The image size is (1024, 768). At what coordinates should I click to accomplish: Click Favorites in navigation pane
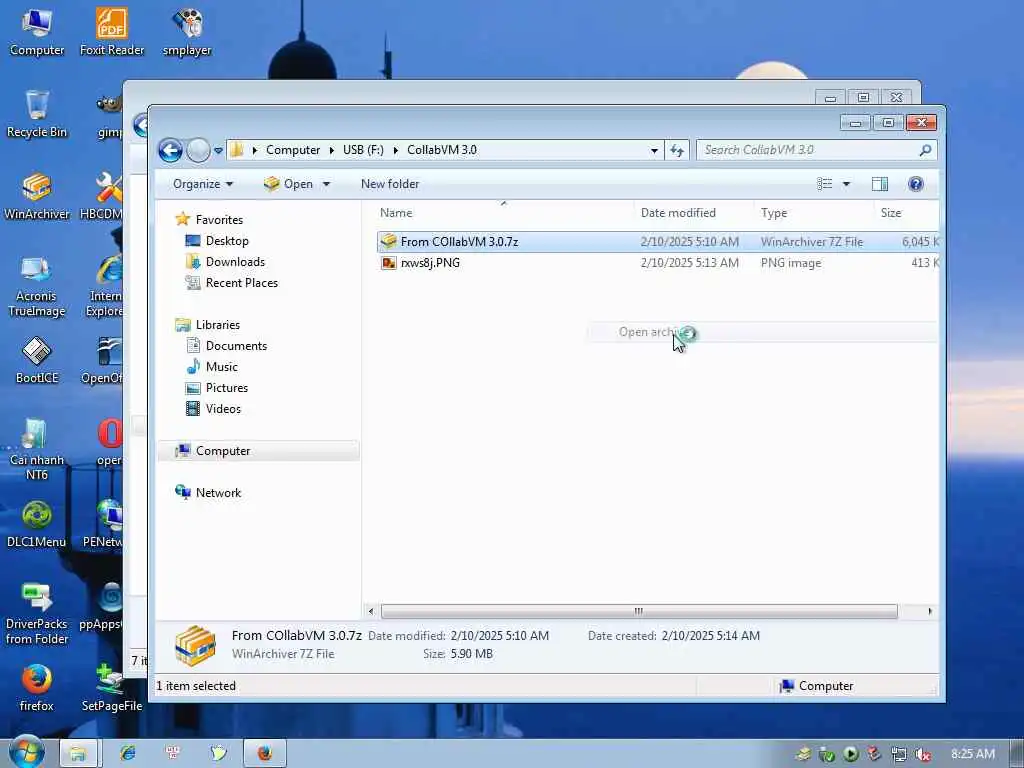coord(219,220)
